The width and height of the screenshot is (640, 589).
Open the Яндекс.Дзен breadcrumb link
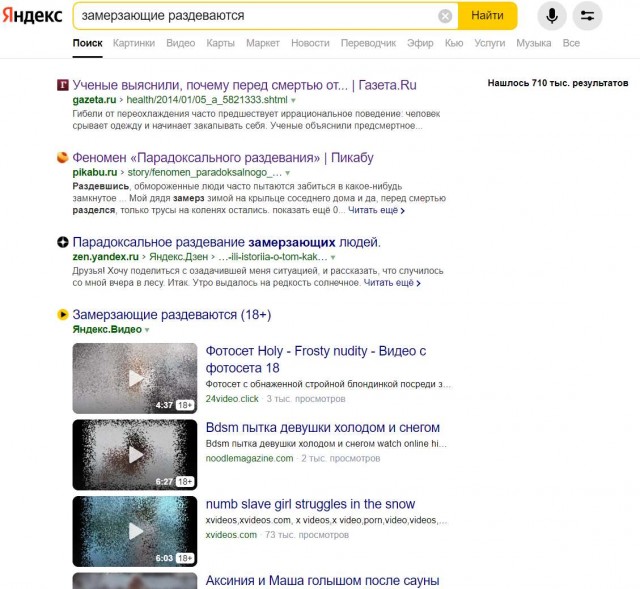tap(178, 257)
